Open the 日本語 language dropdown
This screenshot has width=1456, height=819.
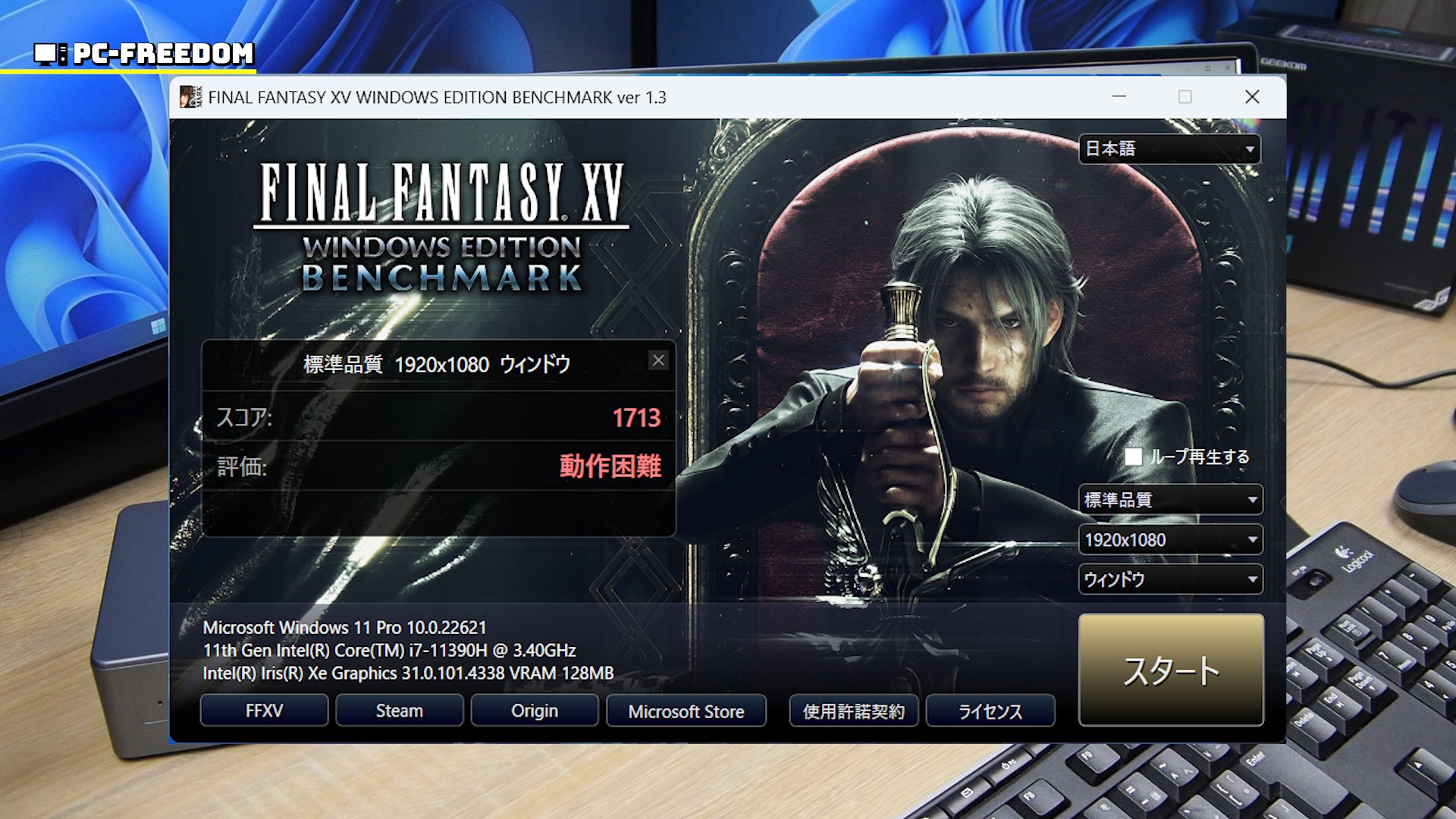click(1169, 149)
